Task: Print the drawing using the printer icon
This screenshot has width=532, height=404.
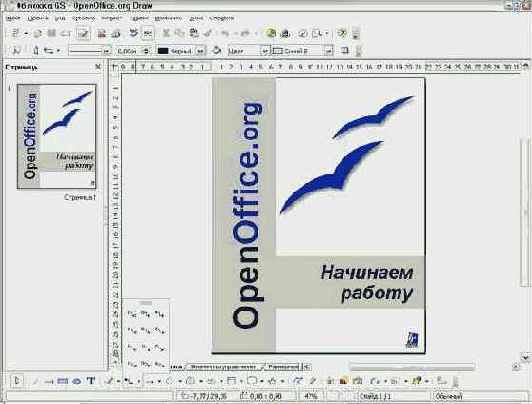Action: (x=116, y=33)
